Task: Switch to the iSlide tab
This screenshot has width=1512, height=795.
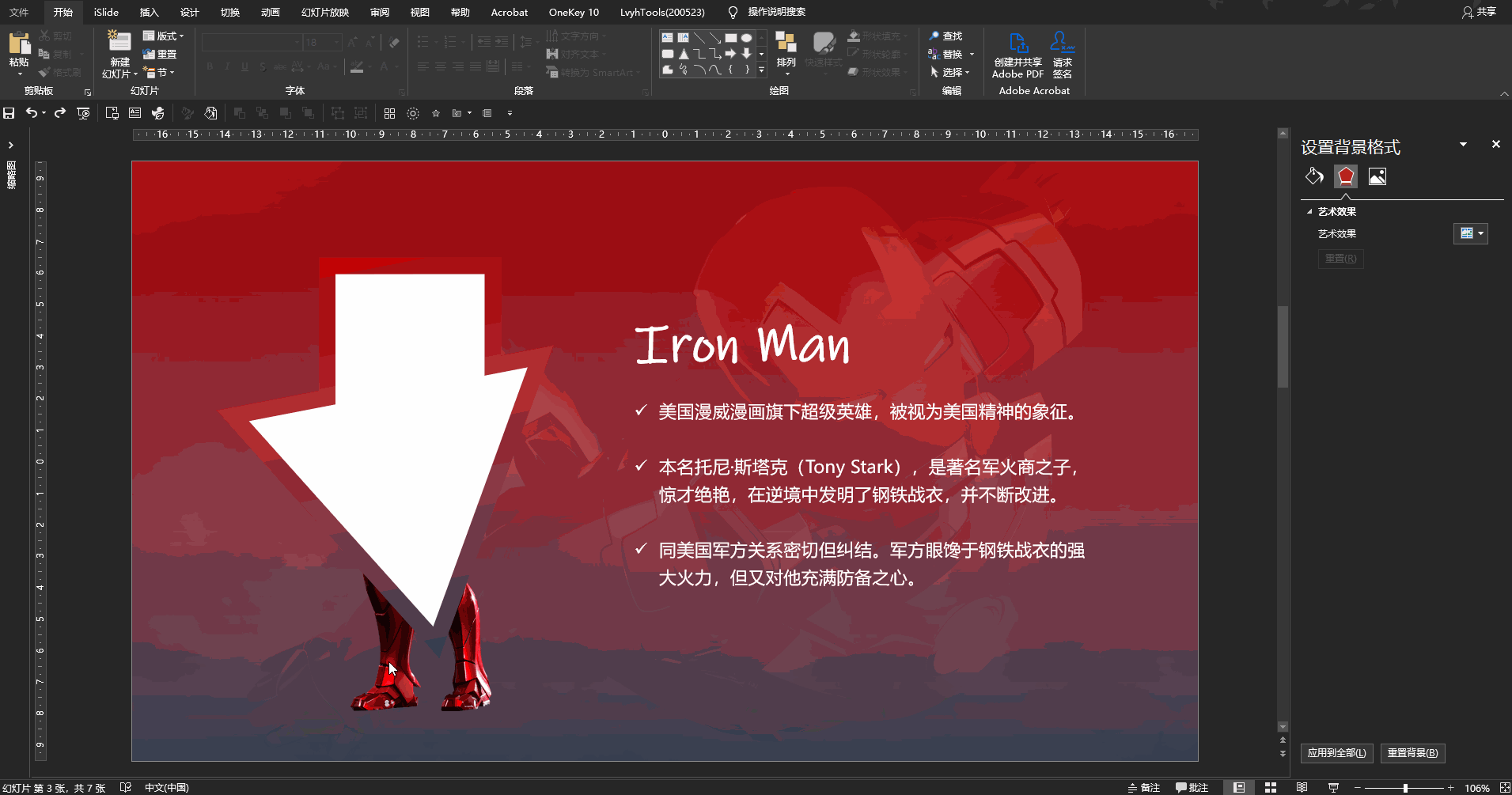Action: pos(106,12)
